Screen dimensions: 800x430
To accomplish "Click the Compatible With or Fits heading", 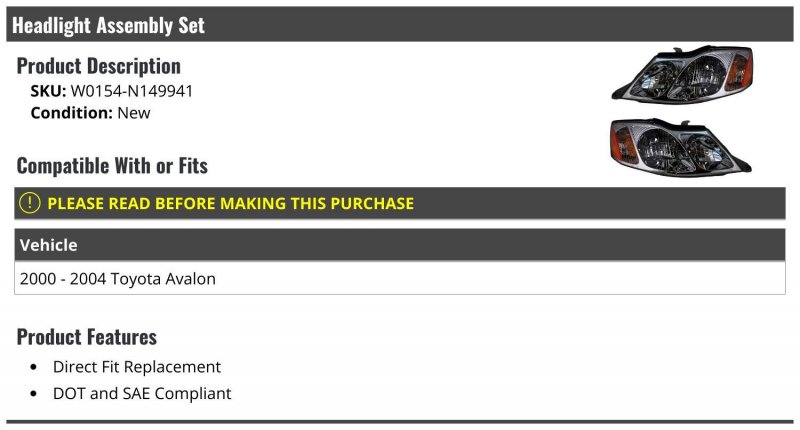I will click(112, 166).
